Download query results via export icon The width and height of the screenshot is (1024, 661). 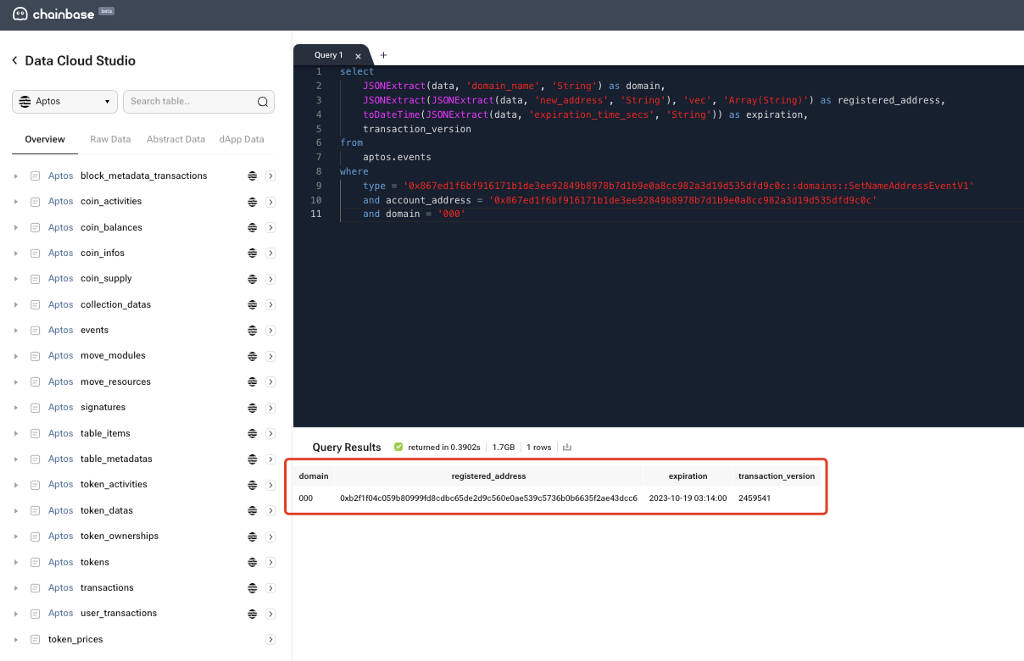click(567, 447)
